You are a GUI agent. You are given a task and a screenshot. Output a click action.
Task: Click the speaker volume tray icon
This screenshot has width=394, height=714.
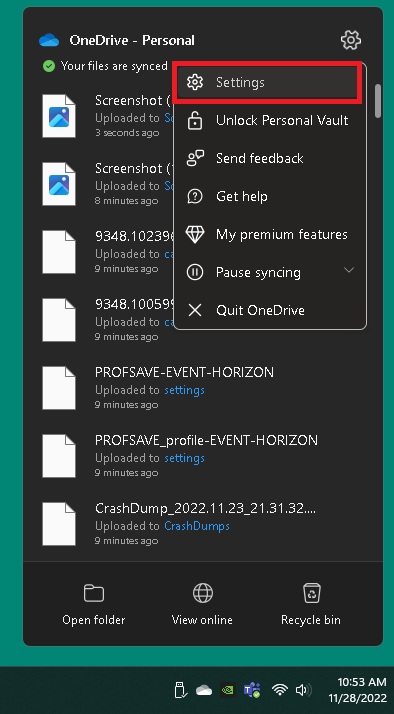(304, 690)
